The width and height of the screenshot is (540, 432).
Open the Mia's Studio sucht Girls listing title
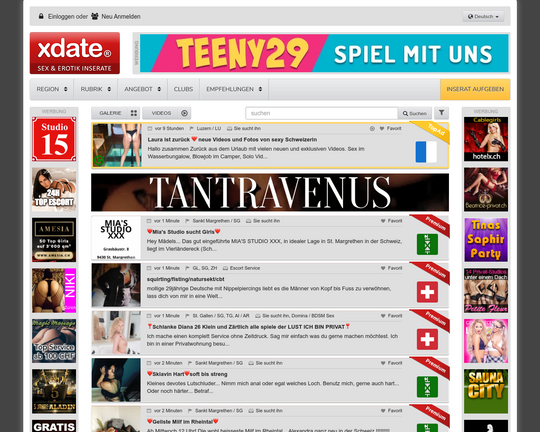tap(184, 232)
